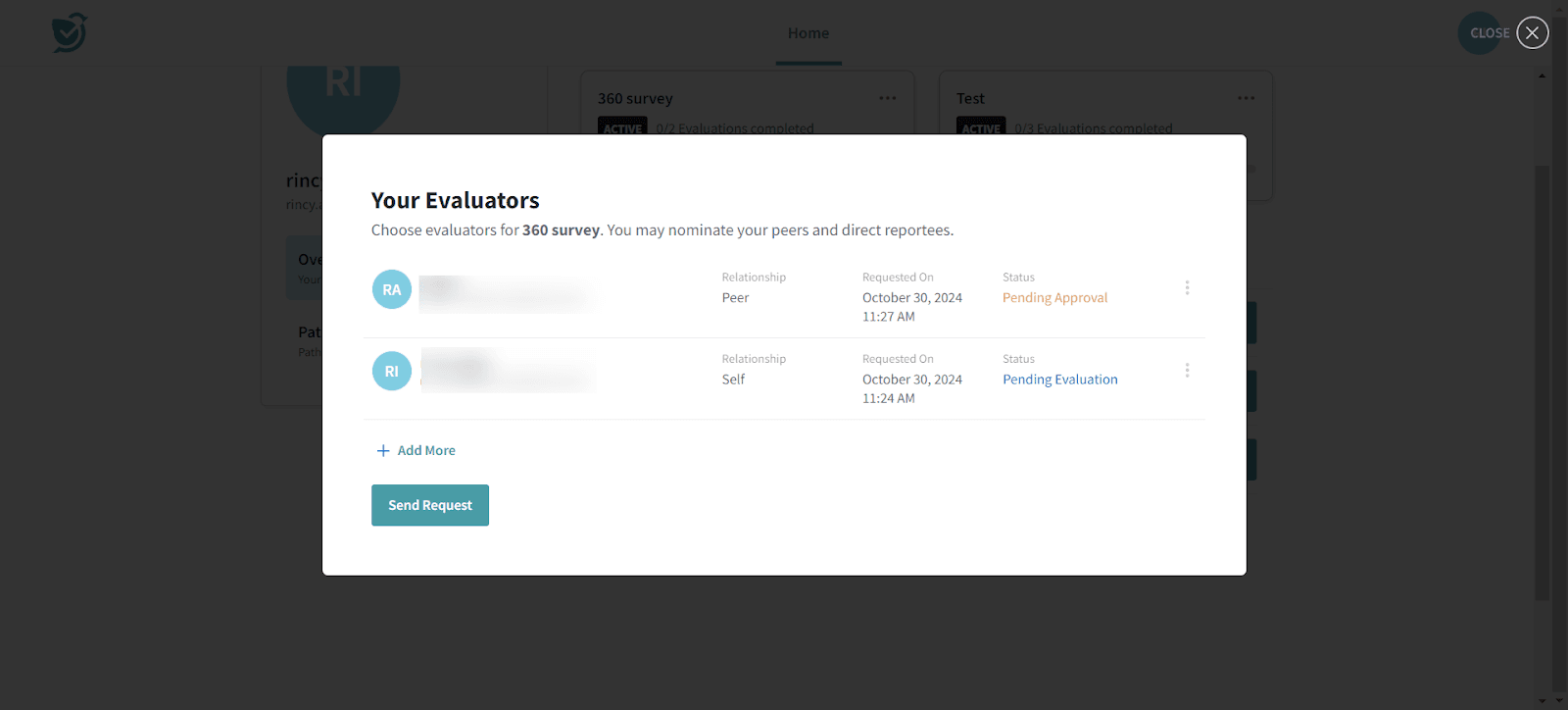Click the scrollbar down arrow
Screen dimensions: 1568x710
[x=1542, y=700]
